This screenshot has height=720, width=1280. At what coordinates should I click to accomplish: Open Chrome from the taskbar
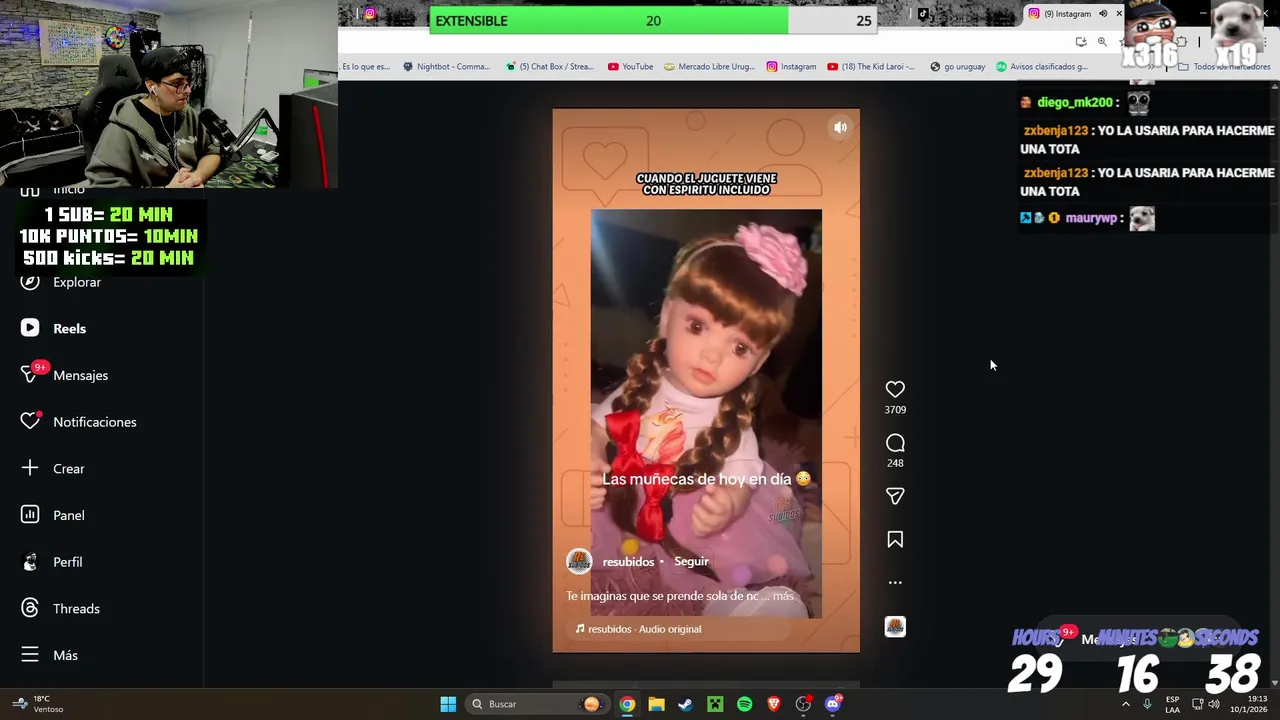627,704
